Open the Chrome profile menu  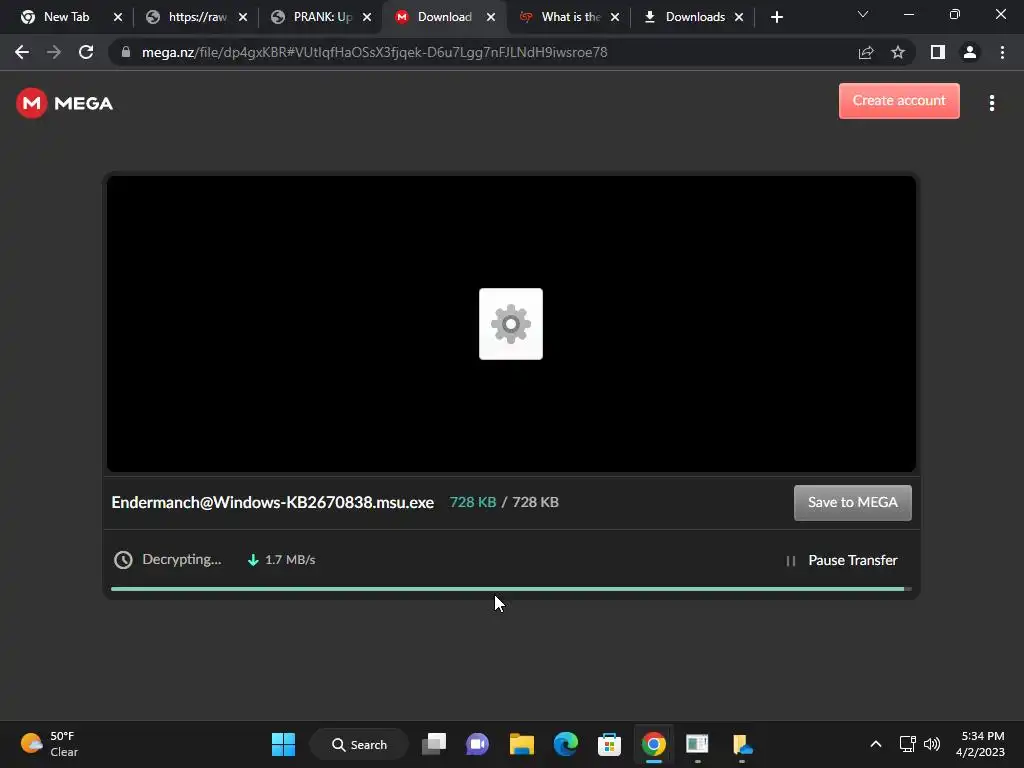click(x=970, y=52)
